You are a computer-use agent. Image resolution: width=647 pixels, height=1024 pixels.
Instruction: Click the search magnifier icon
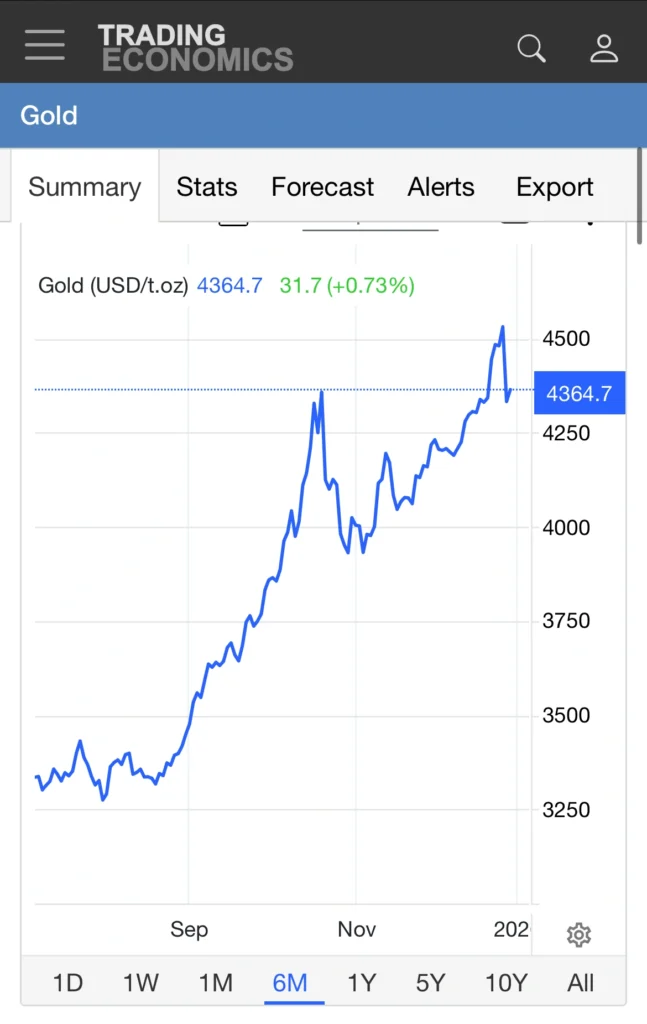531,47
